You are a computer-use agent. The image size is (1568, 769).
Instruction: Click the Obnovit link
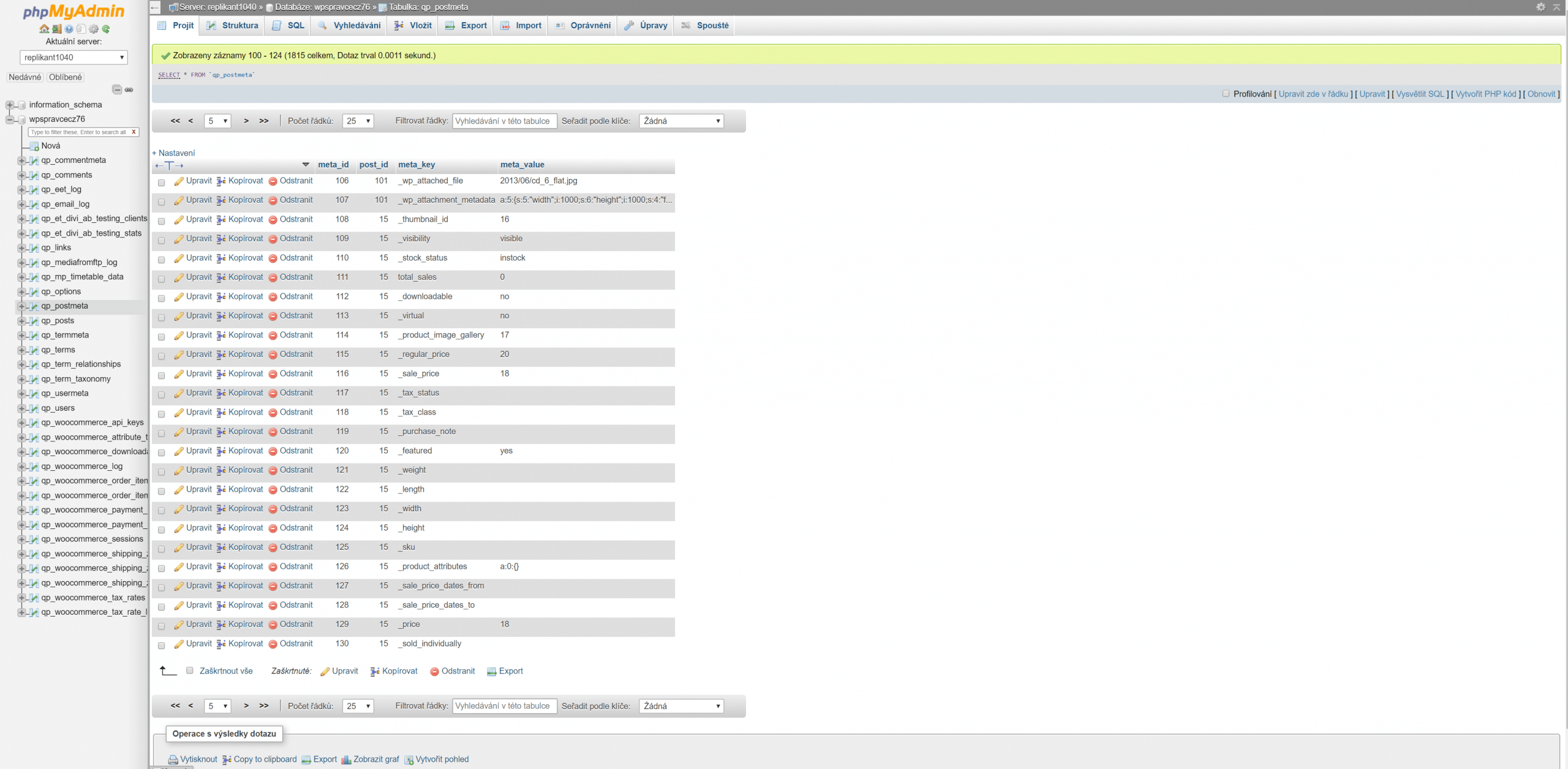(x=1541, y=94)
